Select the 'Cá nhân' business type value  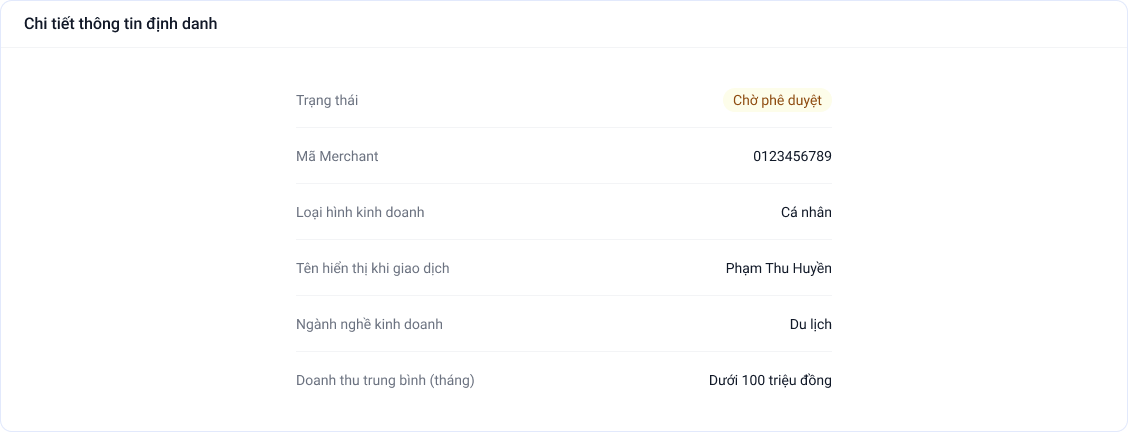pos(806,212)
